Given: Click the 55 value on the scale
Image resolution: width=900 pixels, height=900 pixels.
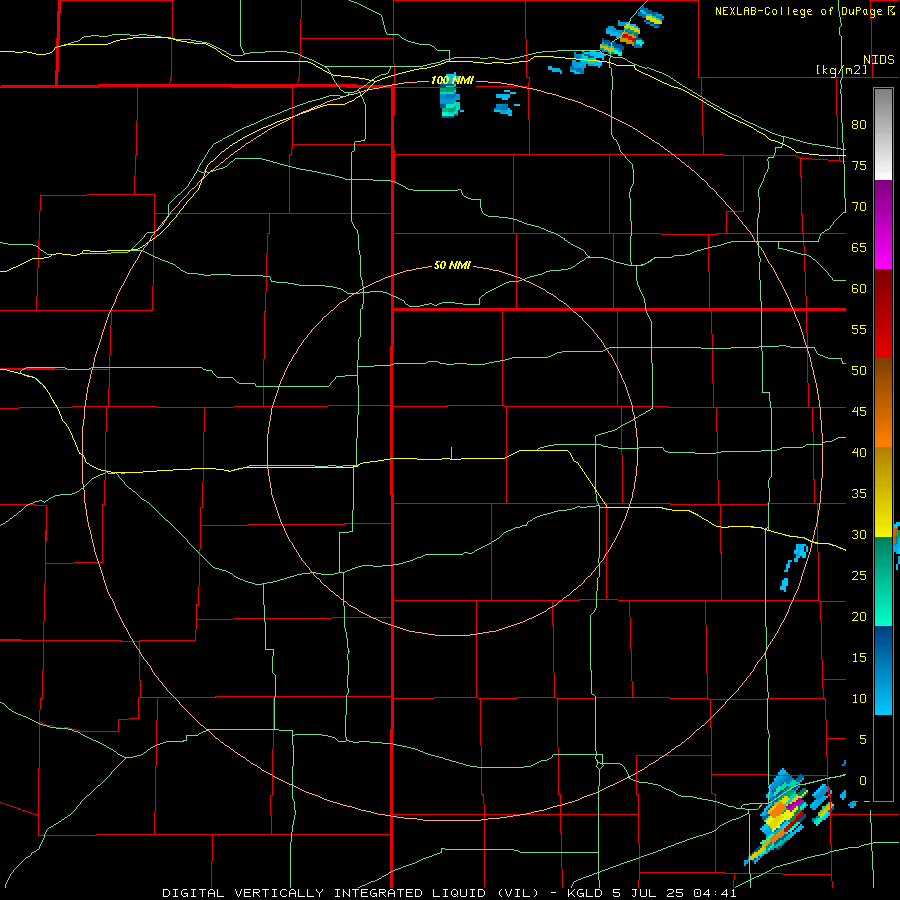Looking at the screenshot, I should 859,329.
